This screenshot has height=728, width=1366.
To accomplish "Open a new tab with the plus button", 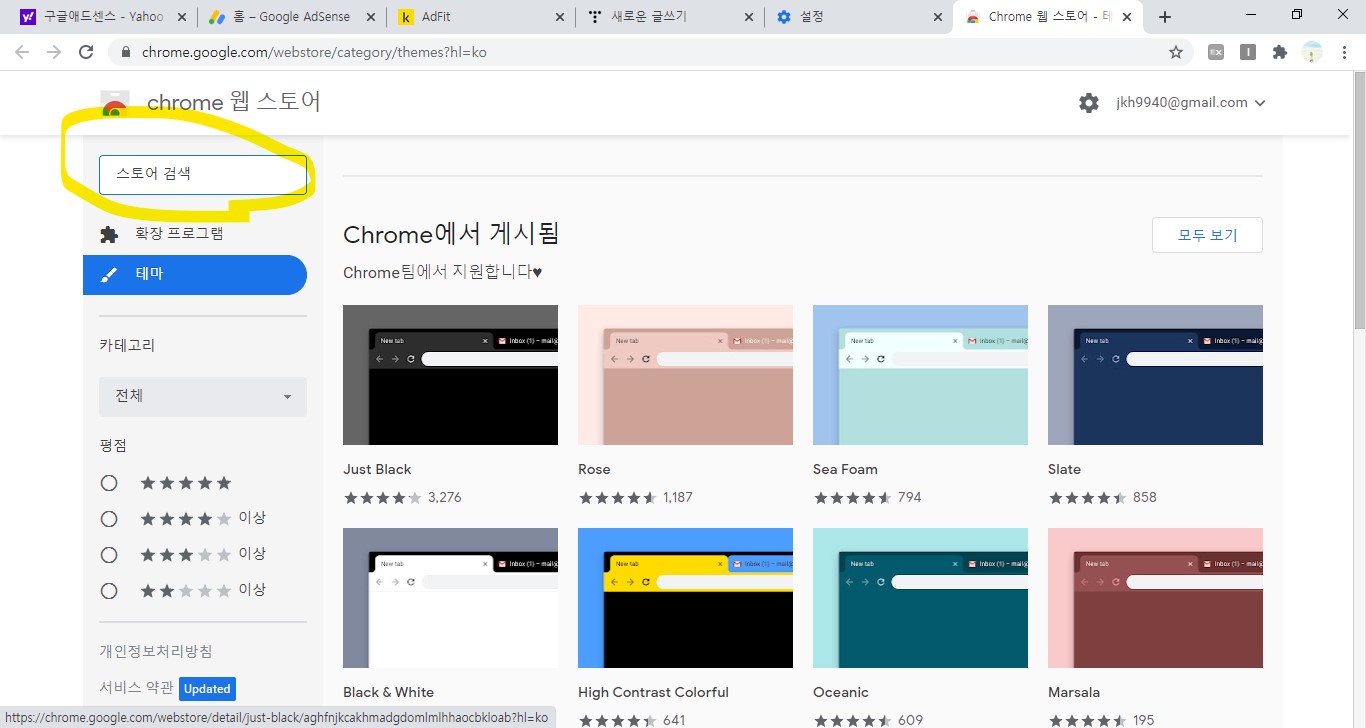I will click(1165, 17).
